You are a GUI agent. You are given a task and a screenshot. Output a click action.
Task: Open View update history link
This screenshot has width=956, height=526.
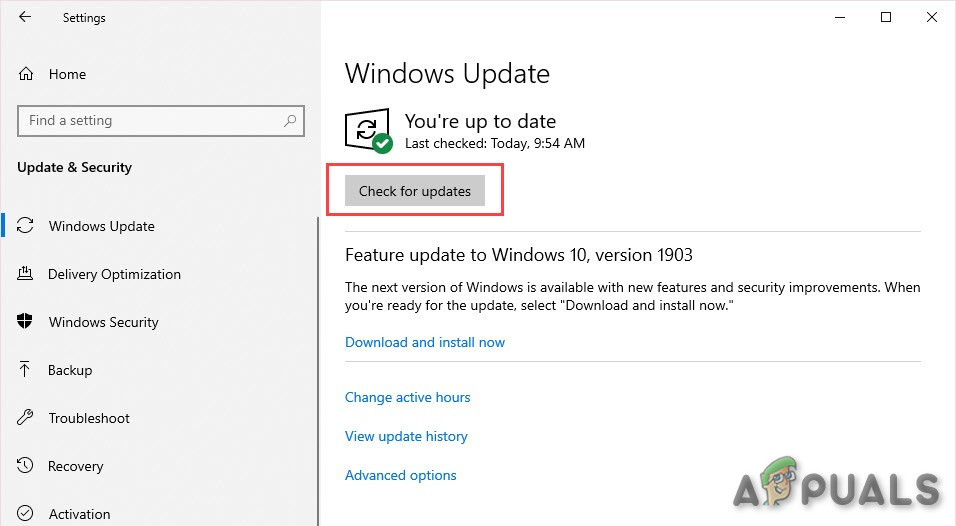pyautogui.click(x=406, y=436)
